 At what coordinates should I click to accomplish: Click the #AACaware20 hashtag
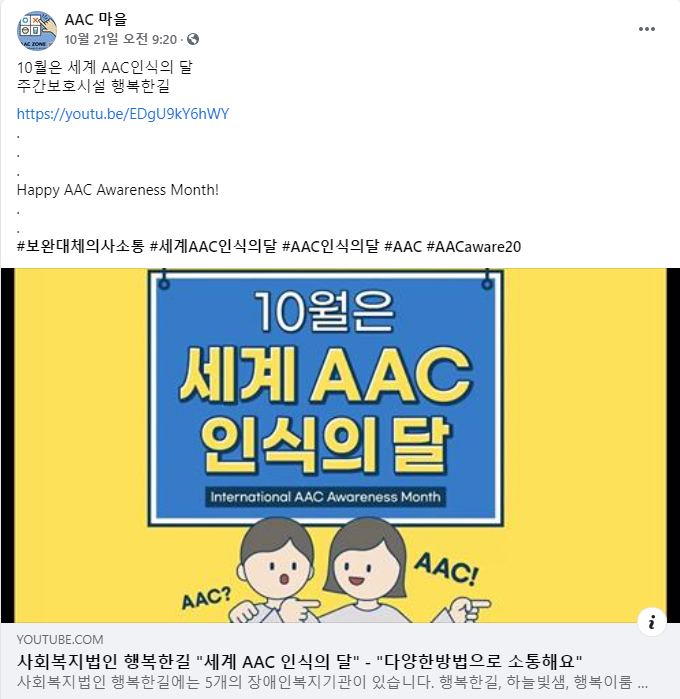click(x=474, y=247)
